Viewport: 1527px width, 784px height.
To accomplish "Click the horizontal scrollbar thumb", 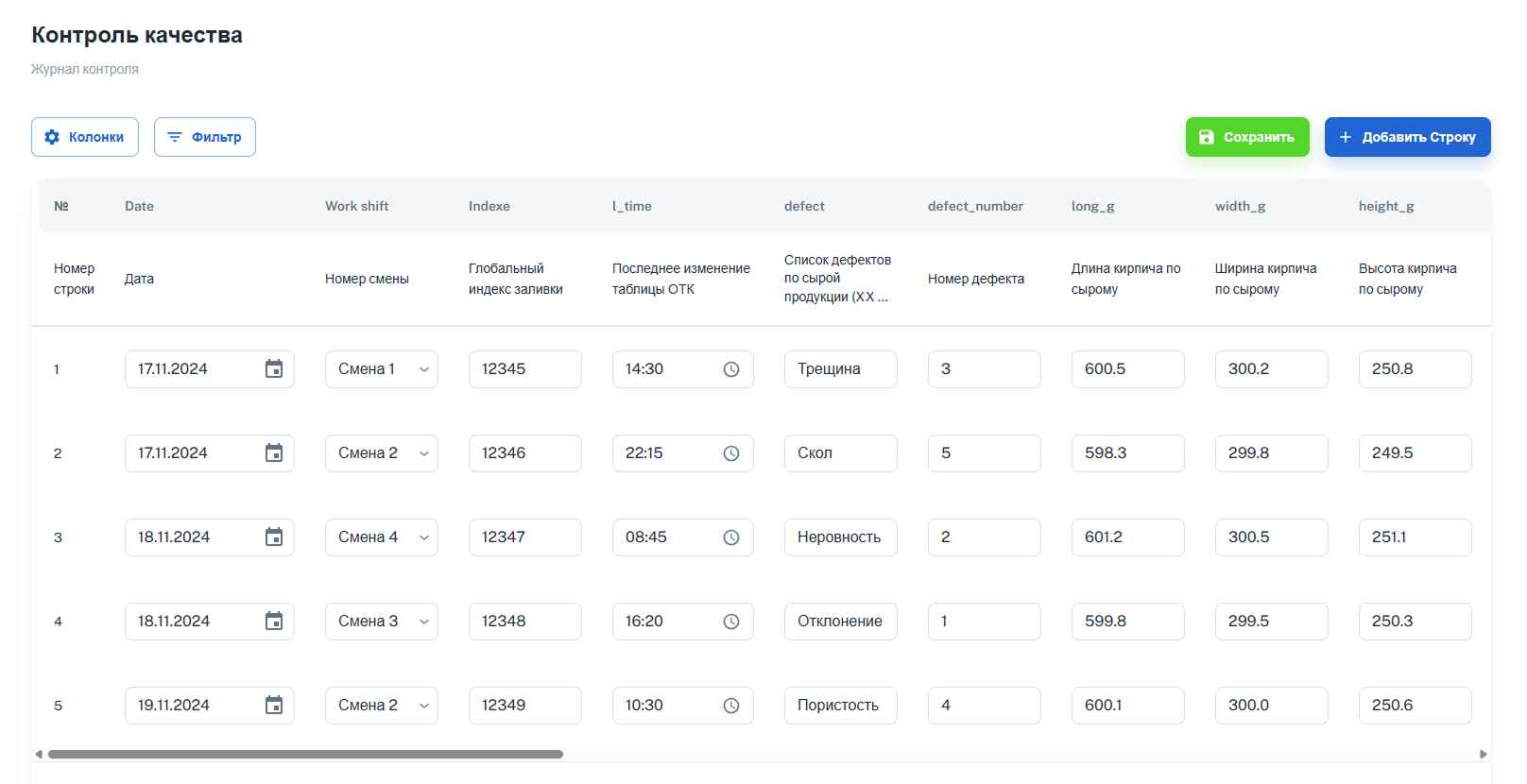I will [x=305, y=755].
